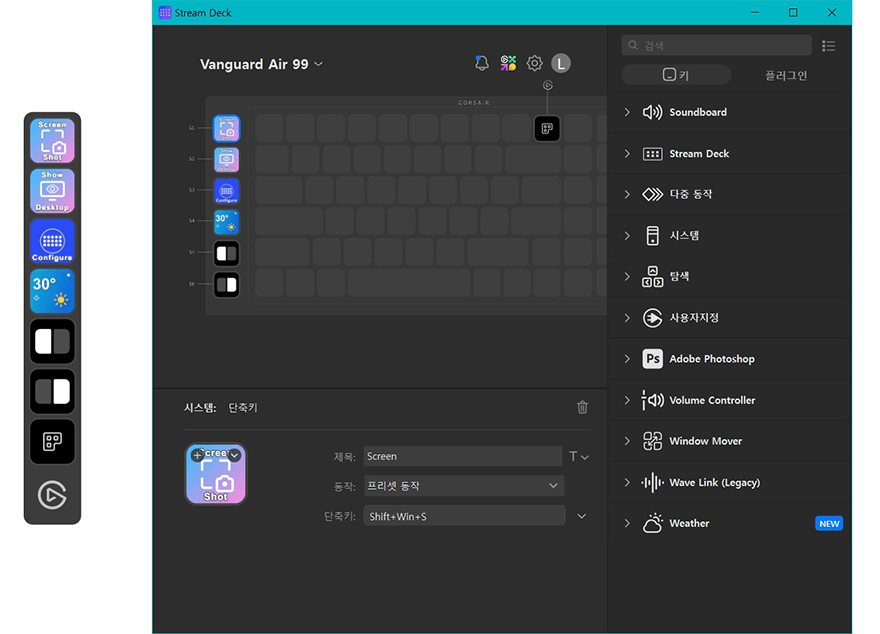Select the S1 Screen Shot key on keyboard layout
Screen dimensions: 880x634
(x=227, y=128)
